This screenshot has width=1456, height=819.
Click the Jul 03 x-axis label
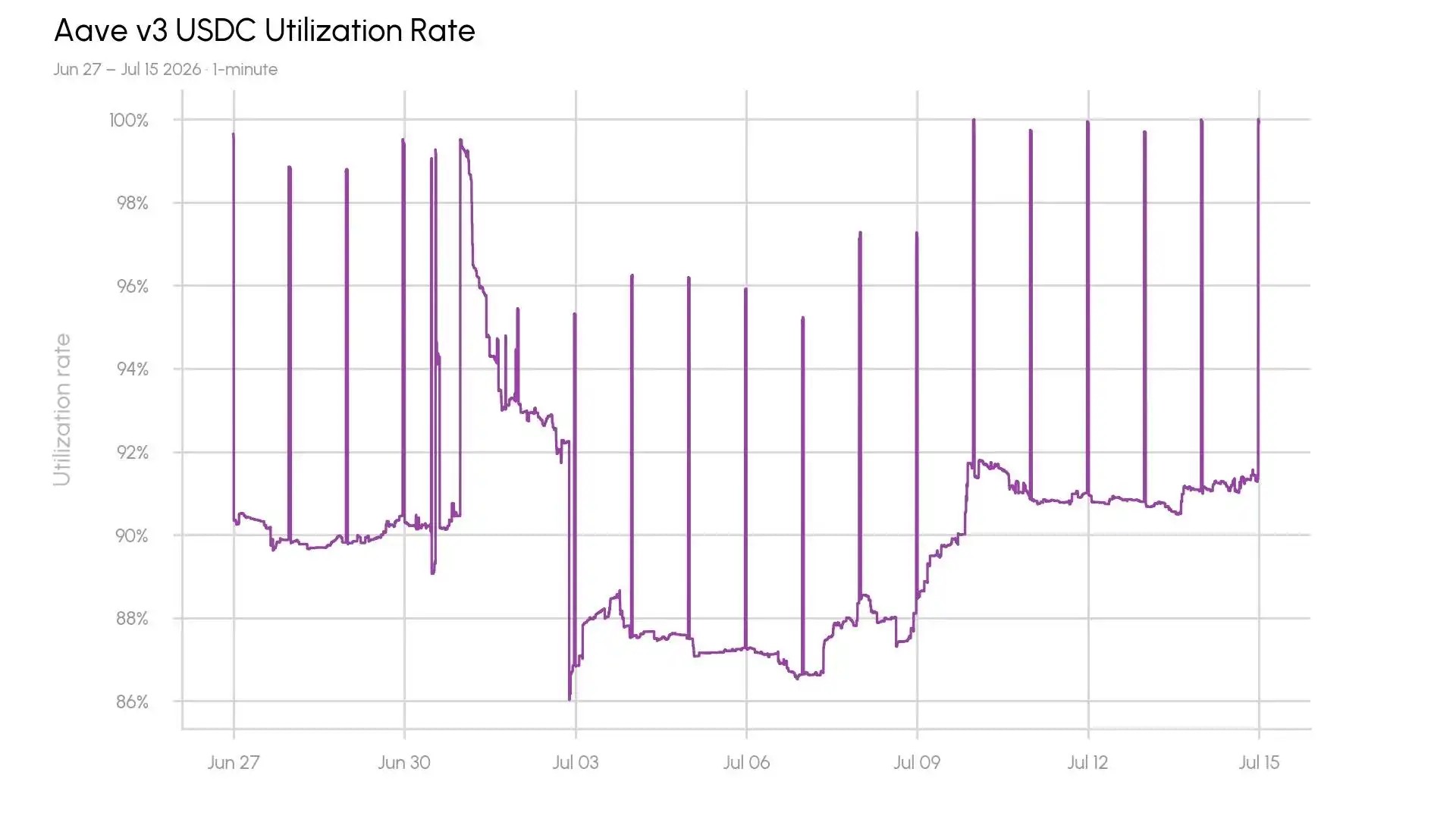pyautogui.click(x=576, y=762)
